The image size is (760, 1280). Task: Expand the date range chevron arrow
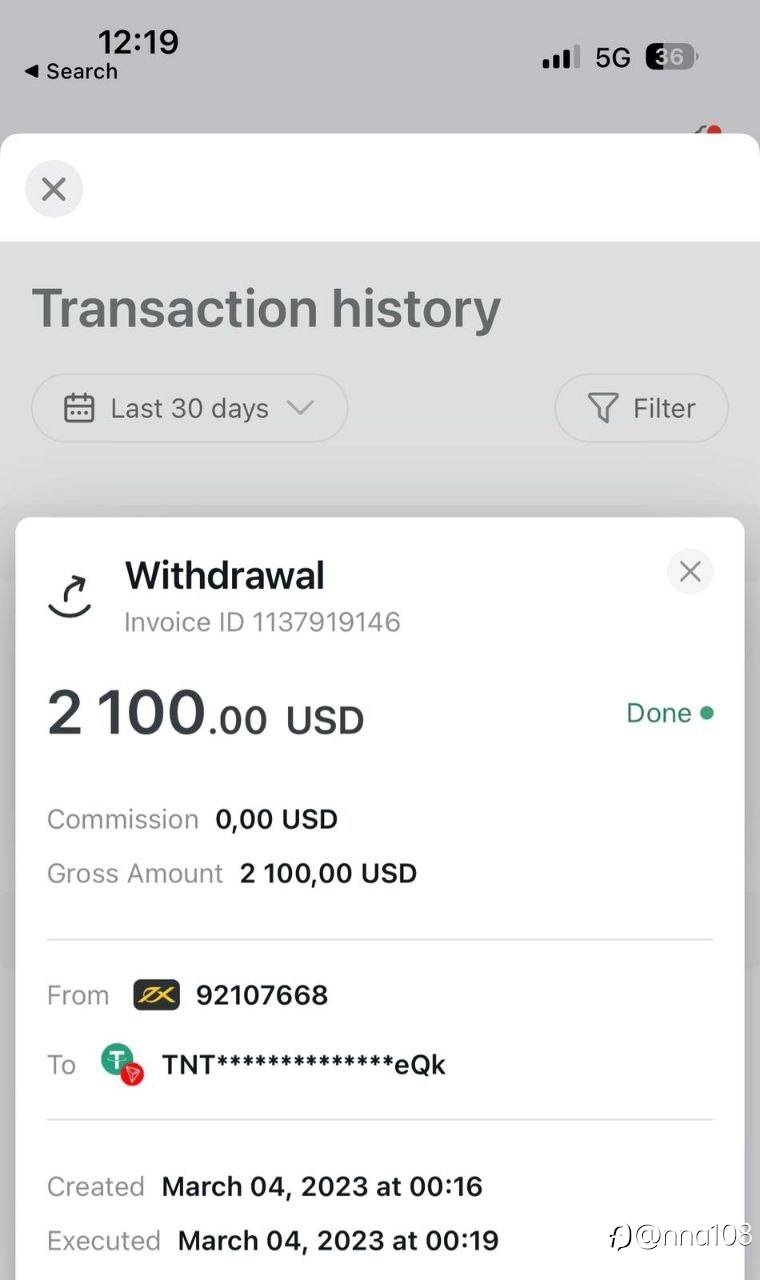pyautogui.click(x=300, y=408)
